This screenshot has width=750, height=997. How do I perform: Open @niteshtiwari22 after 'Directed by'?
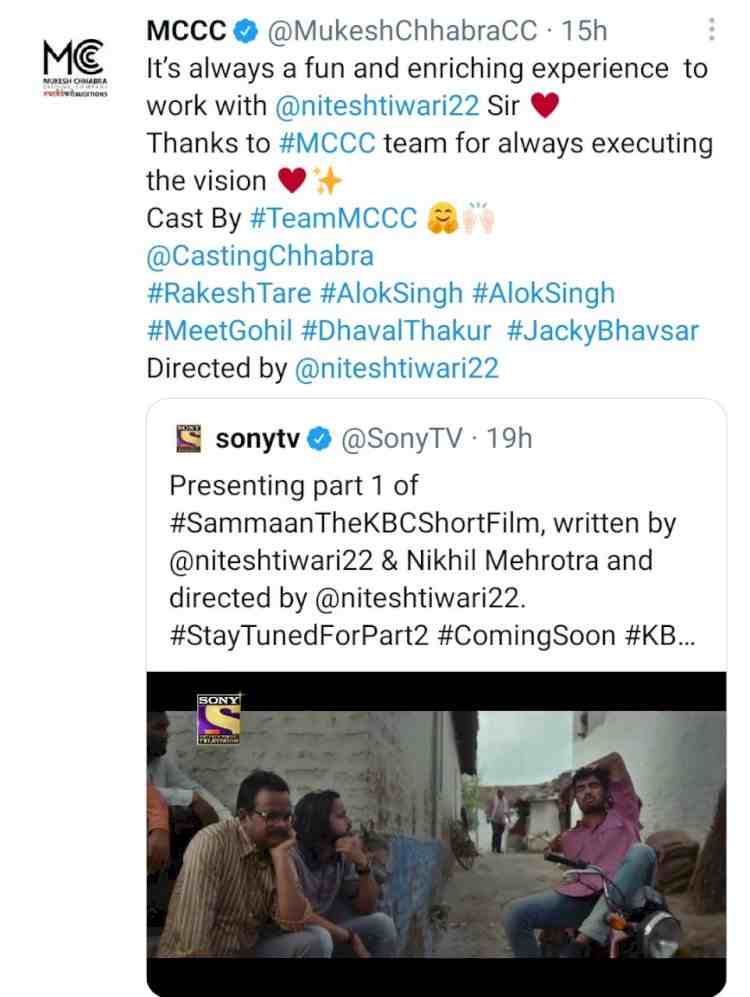pos(397,369)
